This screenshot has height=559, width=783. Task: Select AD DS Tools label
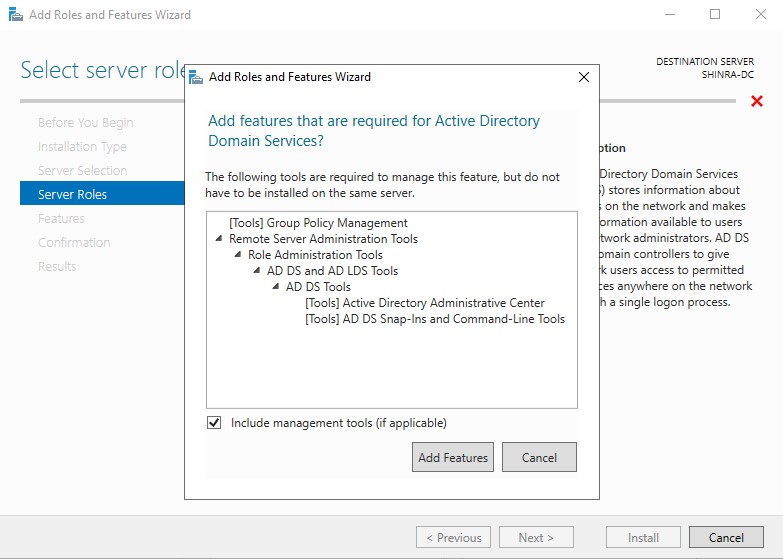tap(318, 287)
